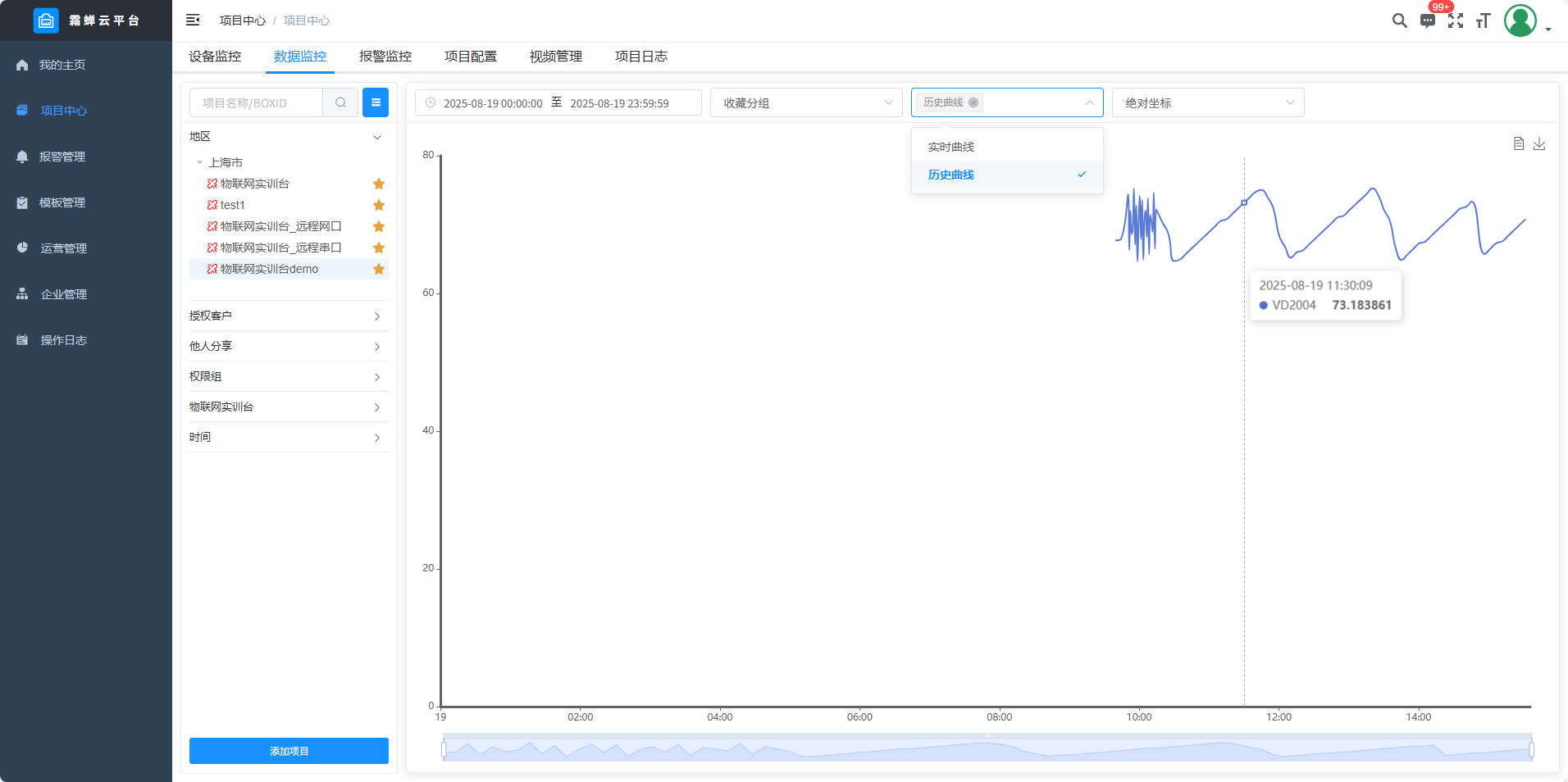Open the 收藏分组 dropdown
The width and height of the screenshot is (1568, 782).
pyautogui.click(x=806, y=102)
